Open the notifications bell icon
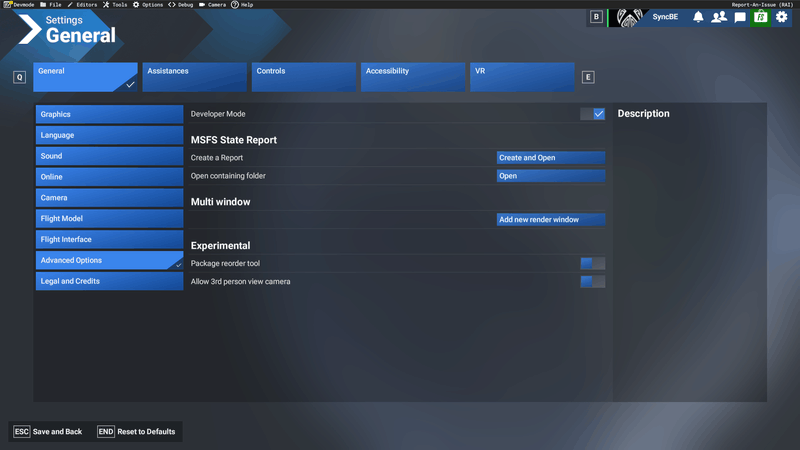The width and height of the screenshot is (800, 450). [698, 17]
